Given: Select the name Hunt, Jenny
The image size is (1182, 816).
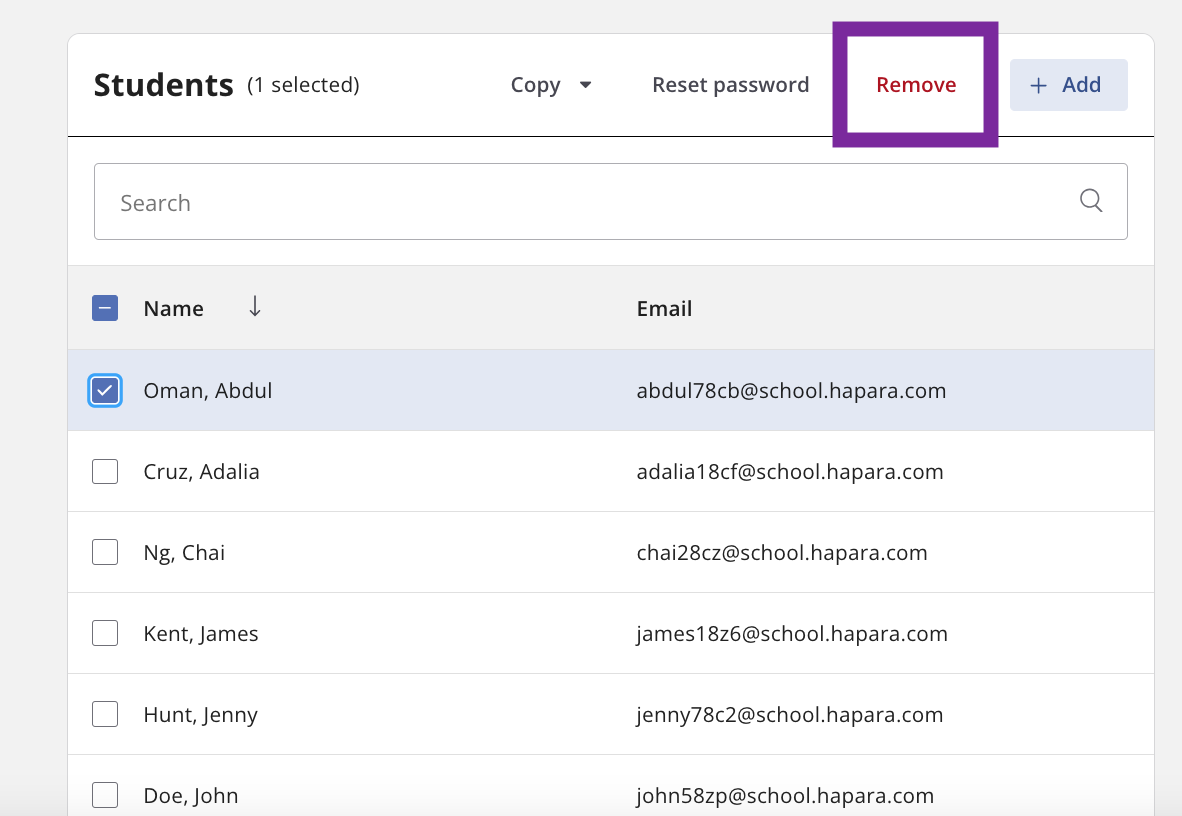Looking at the screenshot, I should point(201,714).
